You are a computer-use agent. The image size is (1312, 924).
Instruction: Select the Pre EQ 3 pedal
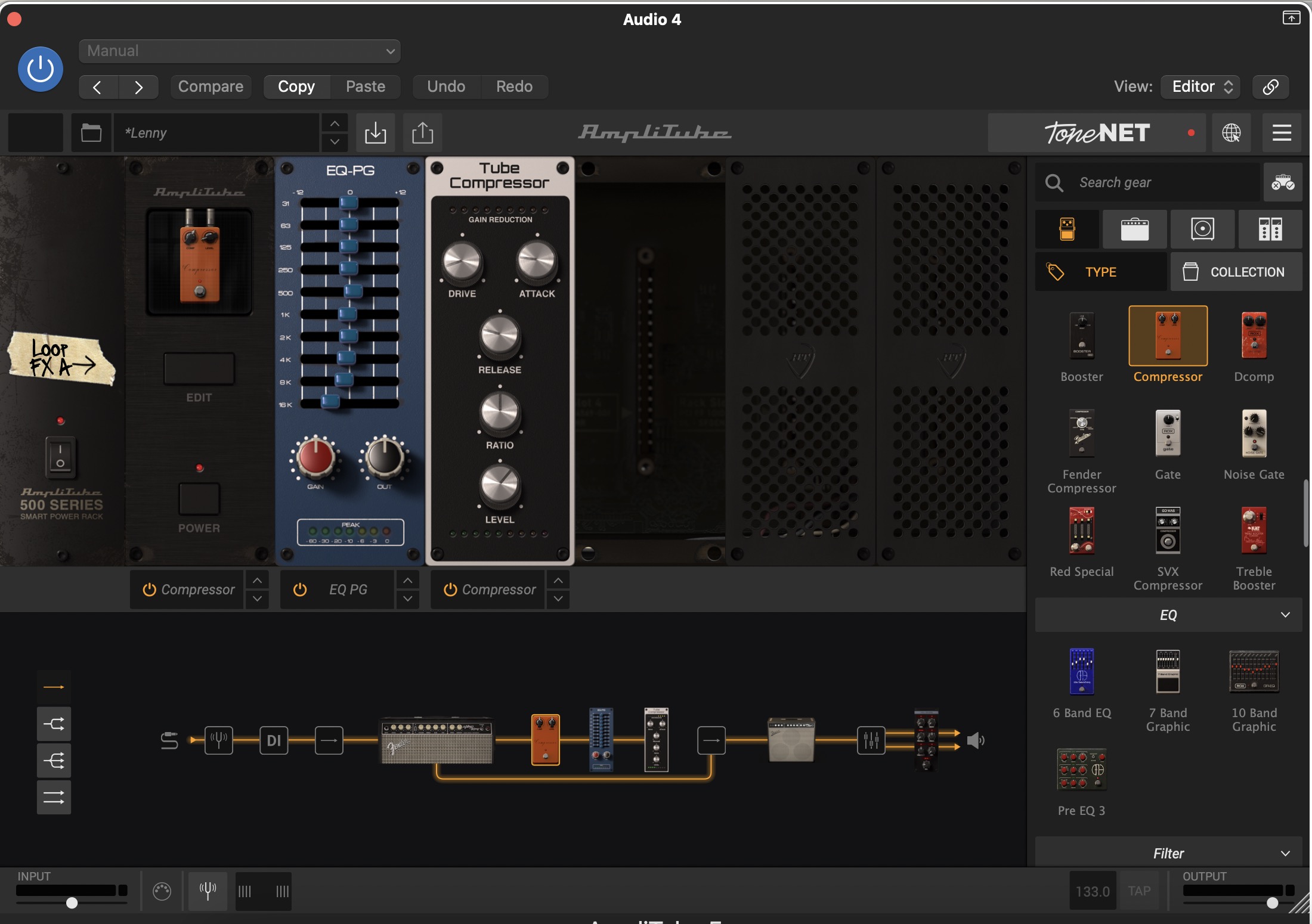1082,770
